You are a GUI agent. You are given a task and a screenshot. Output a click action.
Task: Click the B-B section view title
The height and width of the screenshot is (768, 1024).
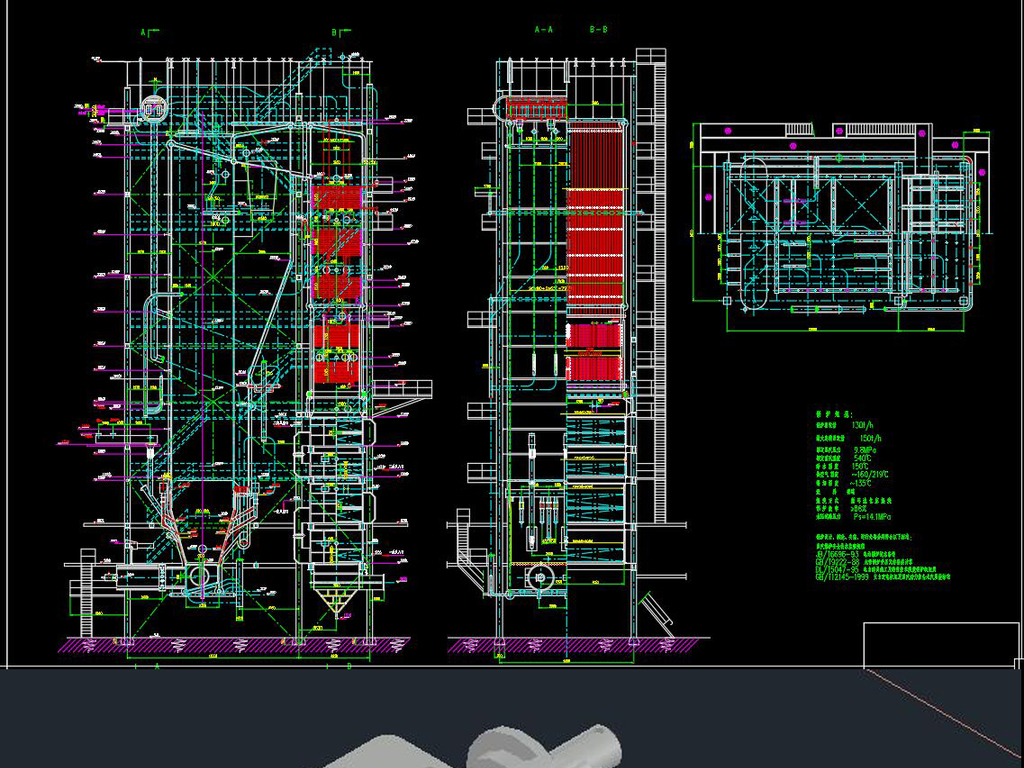(x=598, y=30)
